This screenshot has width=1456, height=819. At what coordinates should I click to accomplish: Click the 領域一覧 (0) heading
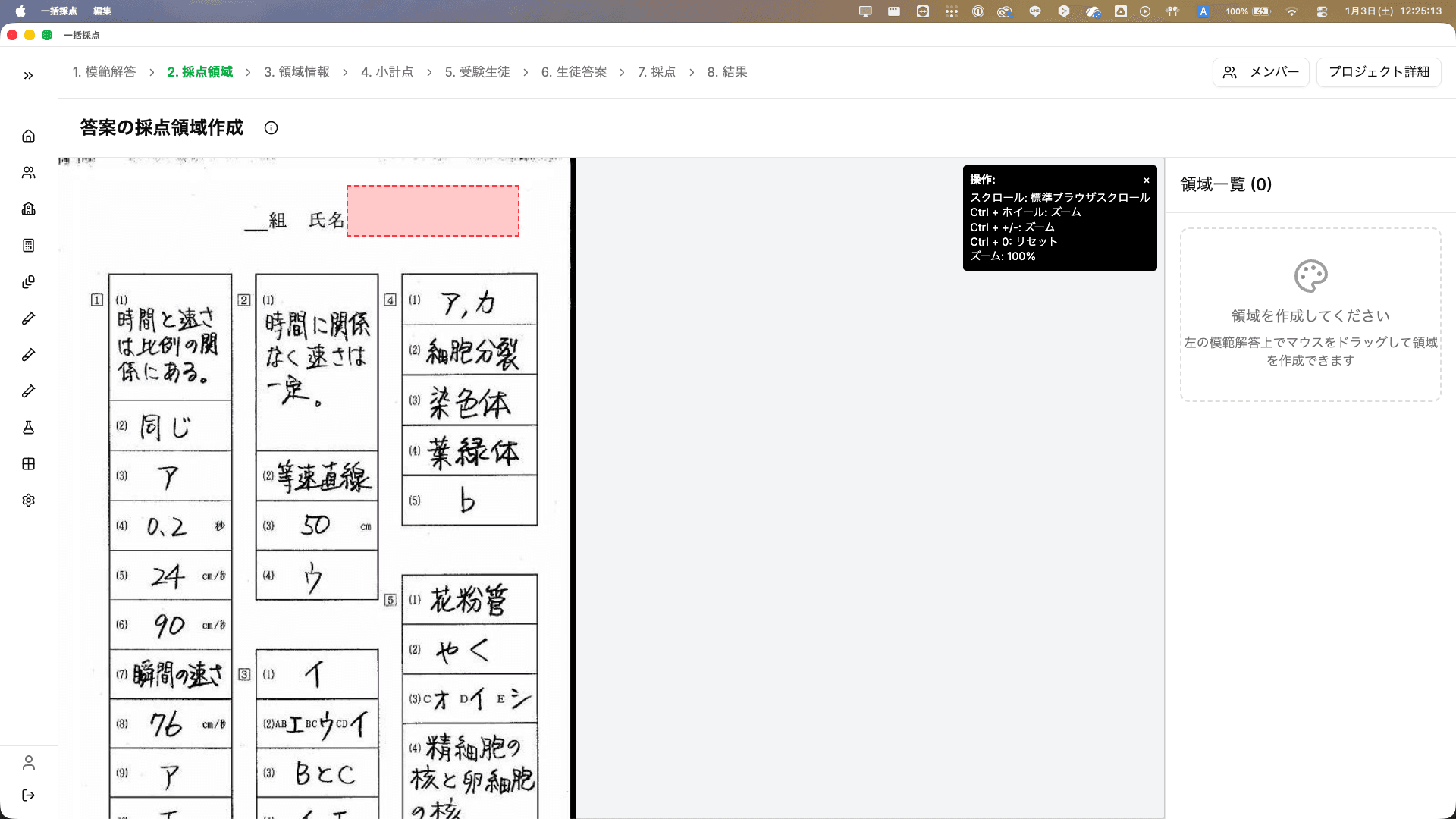pos(1225,184)
